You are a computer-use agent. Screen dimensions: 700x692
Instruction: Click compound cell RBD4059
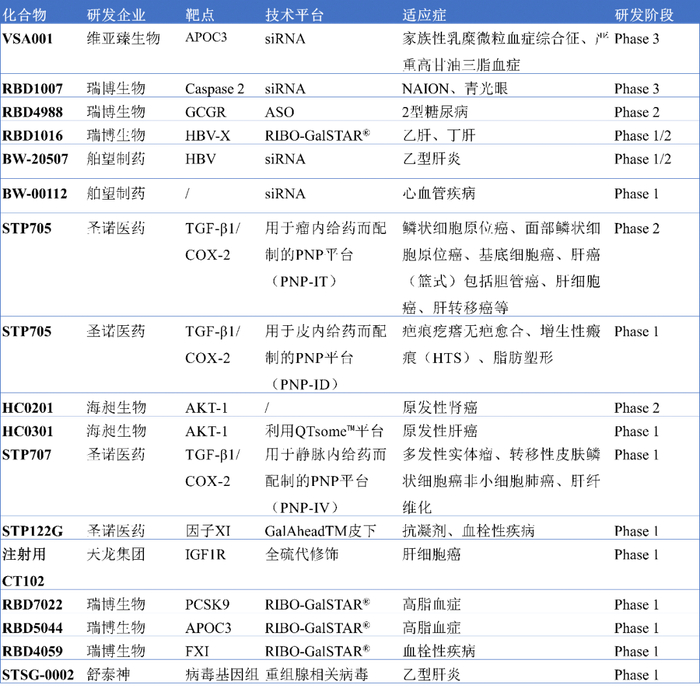(x=32, y=652)
